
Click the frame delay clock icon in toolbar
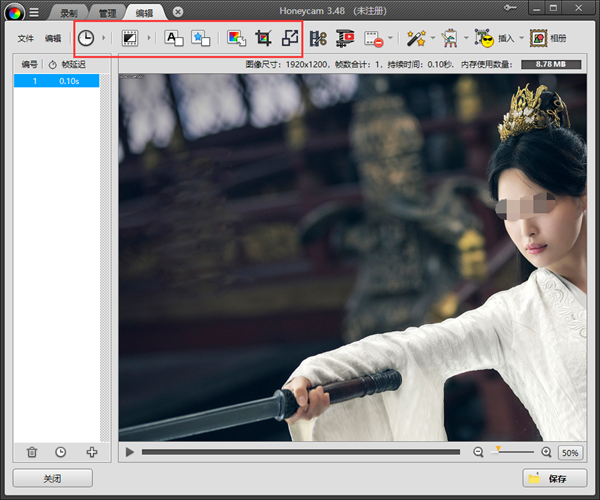pos(87,38)
